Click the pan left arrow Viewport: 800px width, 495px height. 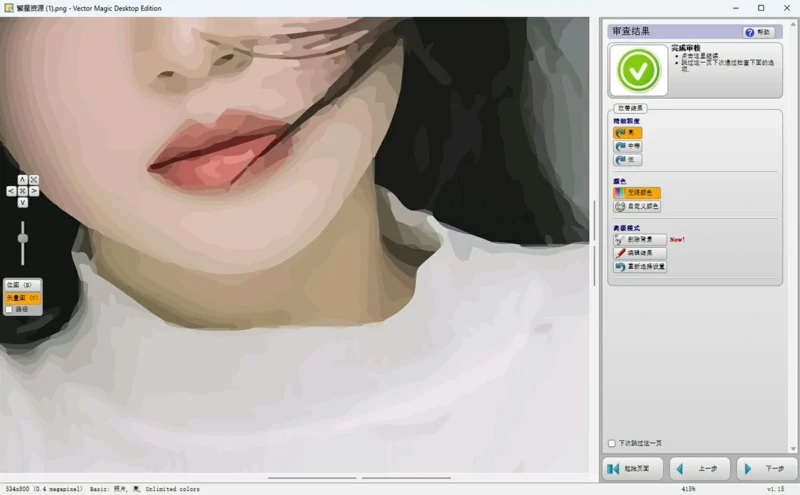[11, 191]
